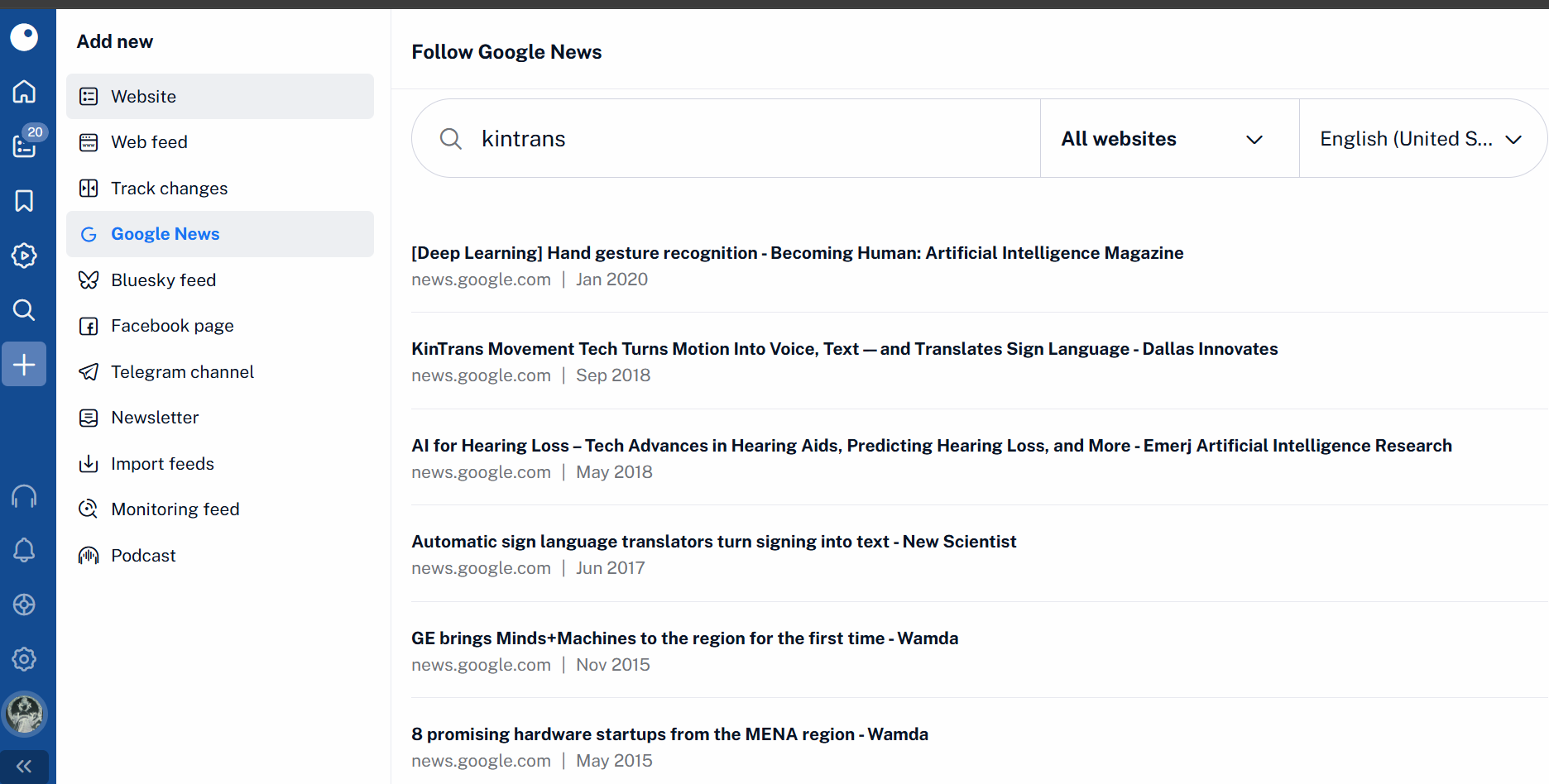This screenshot has width=1549, height=784.
Task: Open the Automatic sign language translators article
Action: click(x=714, y=542)
